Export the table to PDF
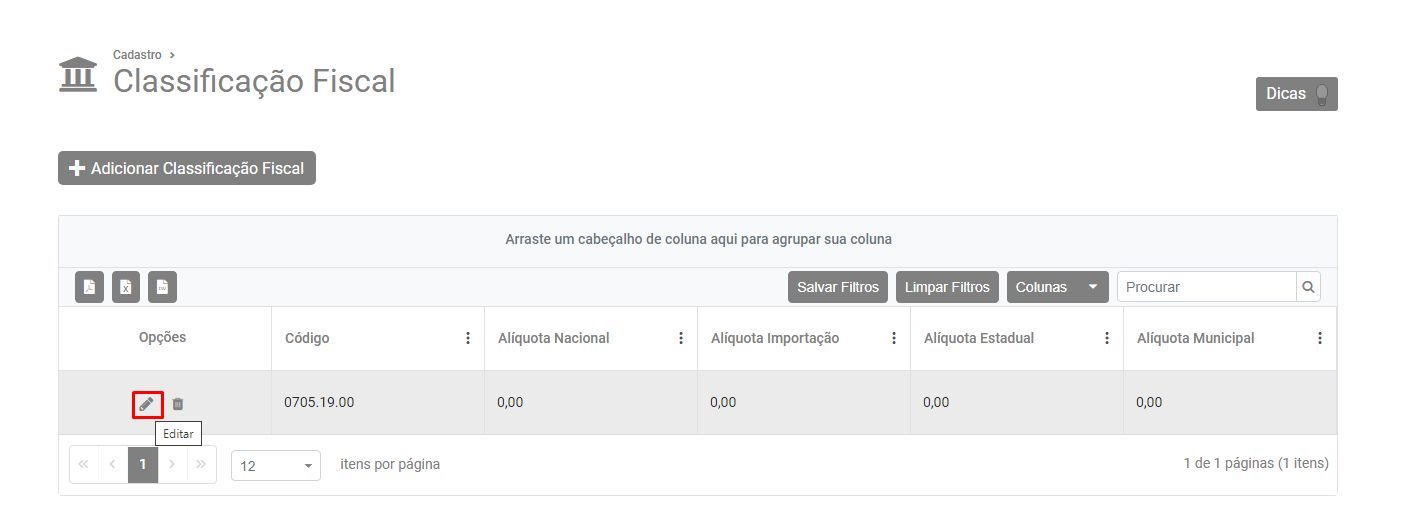 click(x=90, y=287)
